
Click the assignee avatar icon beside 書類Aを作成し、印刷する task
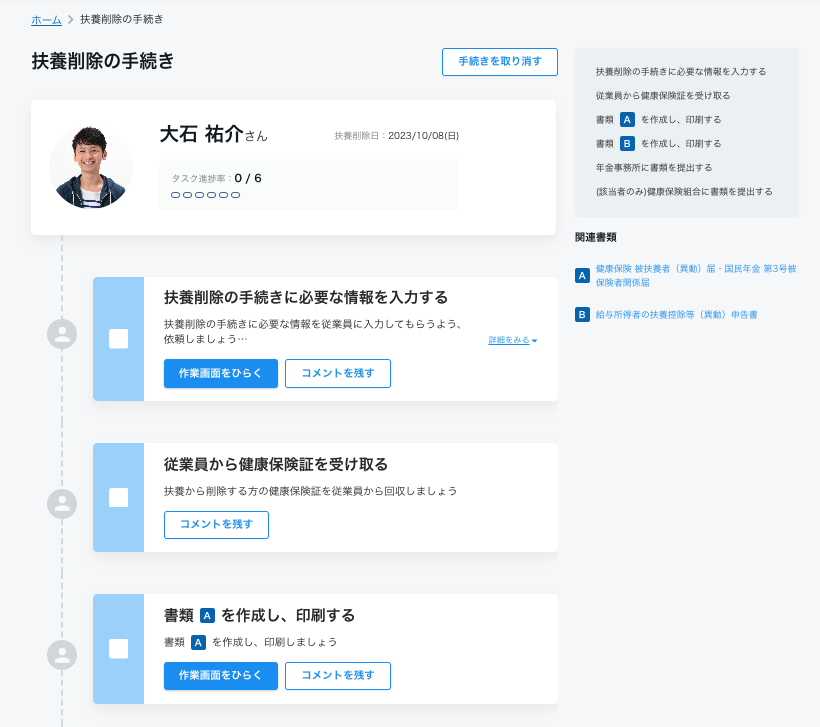(x=62, y=655)
